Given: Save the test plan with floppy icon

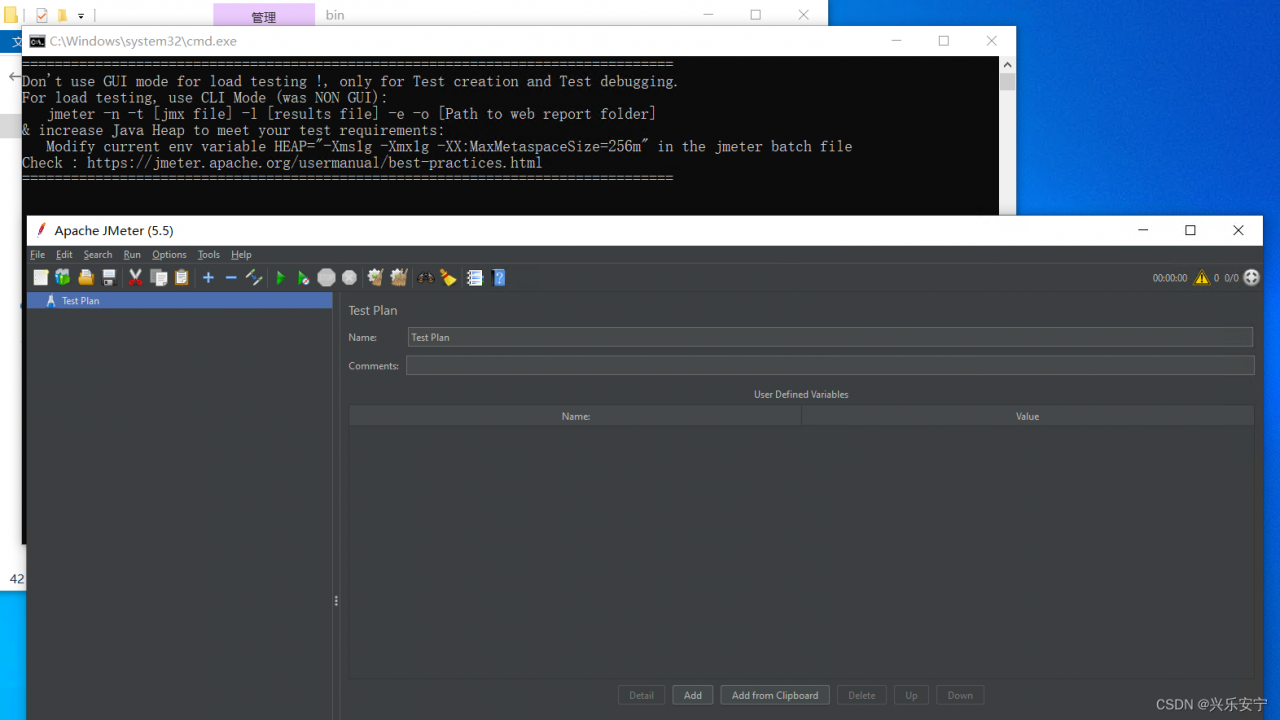Looking at the screenshot, I should click(109, 278).
